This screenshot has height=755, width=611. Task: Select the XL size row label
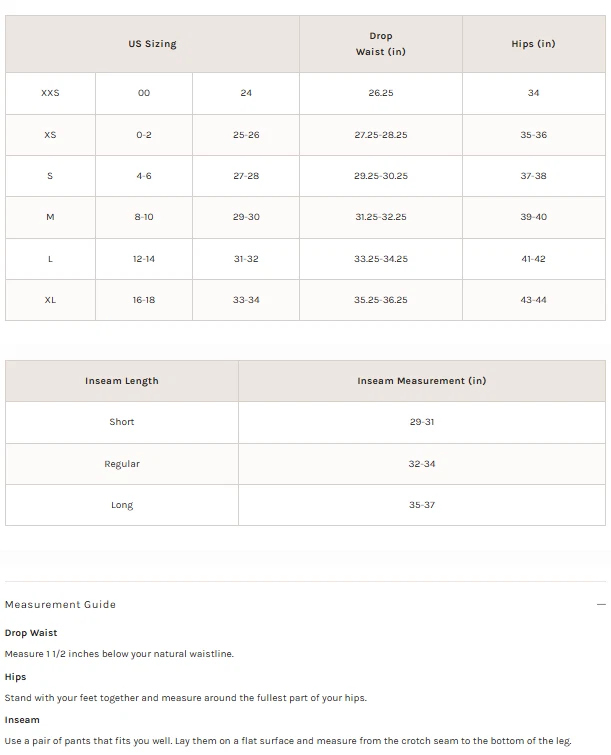pyautogui.click(x=50, y=300)
